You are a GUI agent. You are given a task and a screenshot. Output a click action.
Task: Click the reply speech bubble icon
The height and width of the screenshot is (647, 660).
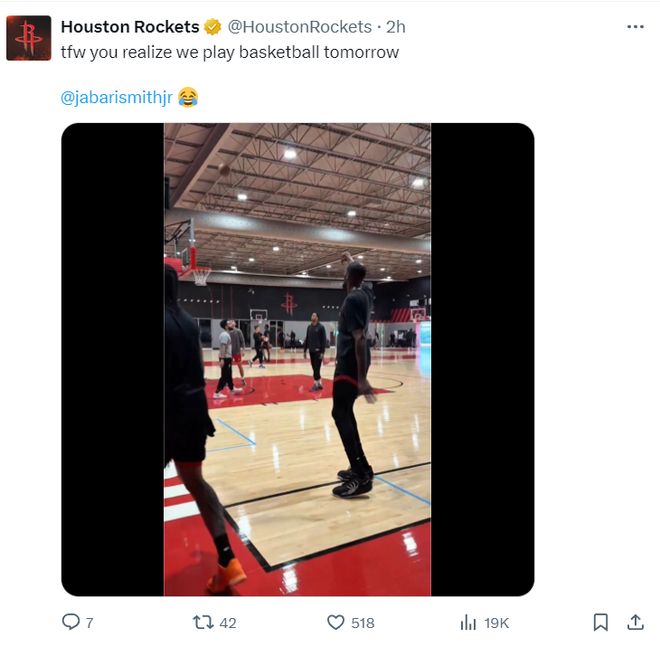coord(70,622)
